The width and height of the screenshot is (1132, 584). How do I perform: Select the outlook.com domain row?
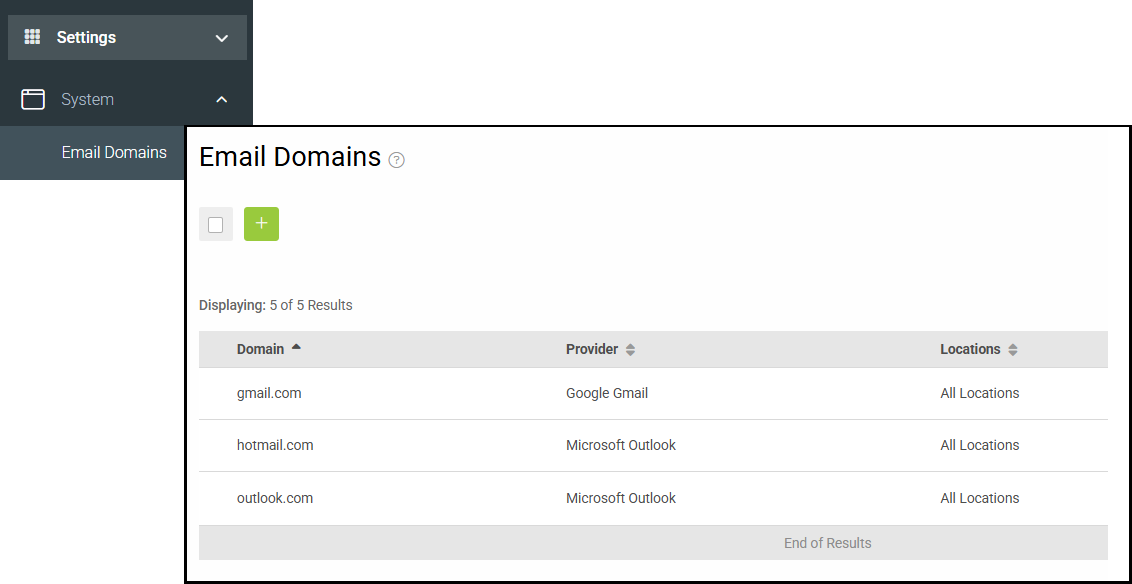click(x=653, y=498)
